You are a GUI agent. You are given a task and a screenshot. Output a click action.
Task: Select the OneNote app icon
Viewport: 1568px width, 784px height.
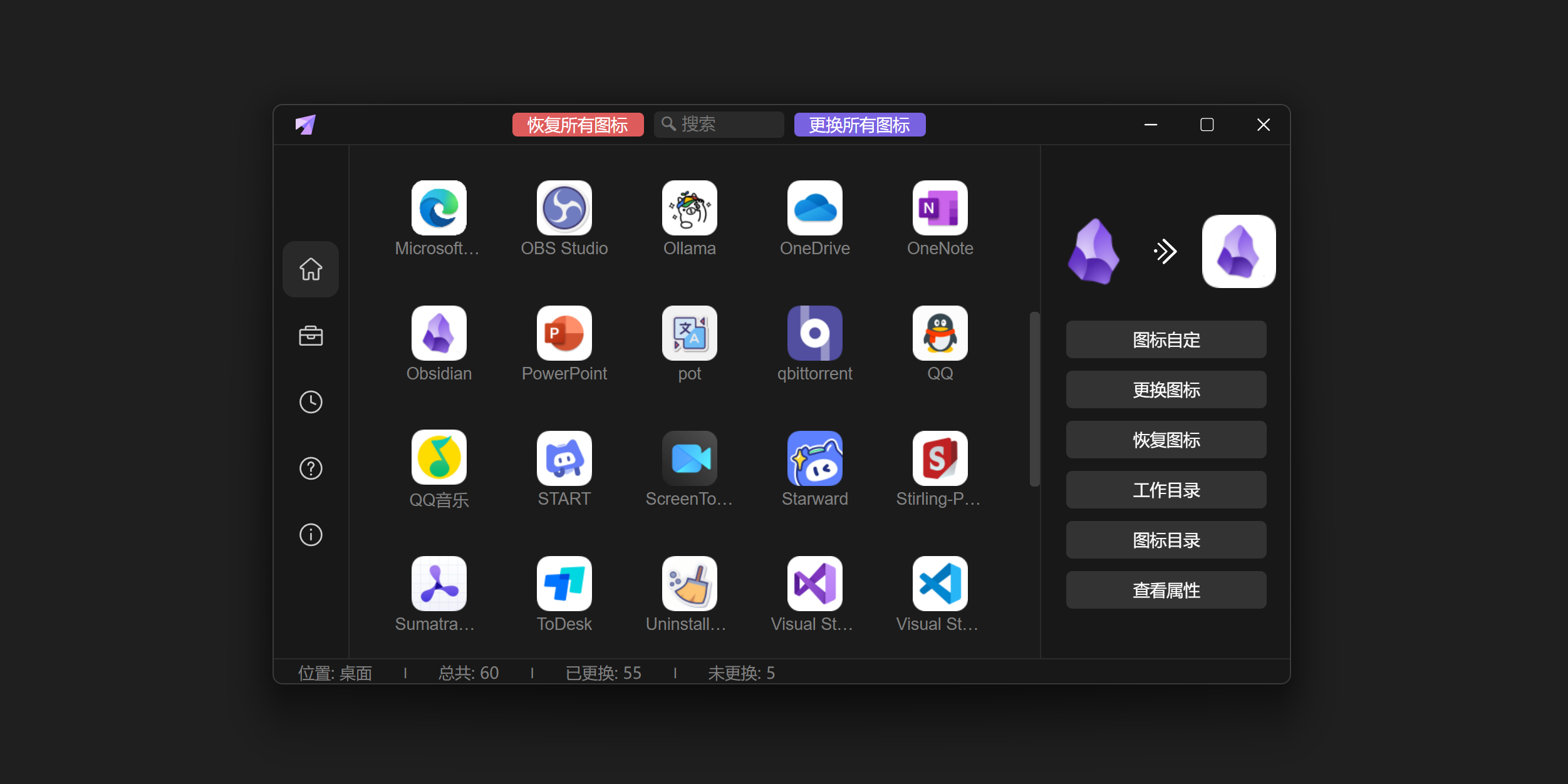pyautogui.click(x=940, y=208)
